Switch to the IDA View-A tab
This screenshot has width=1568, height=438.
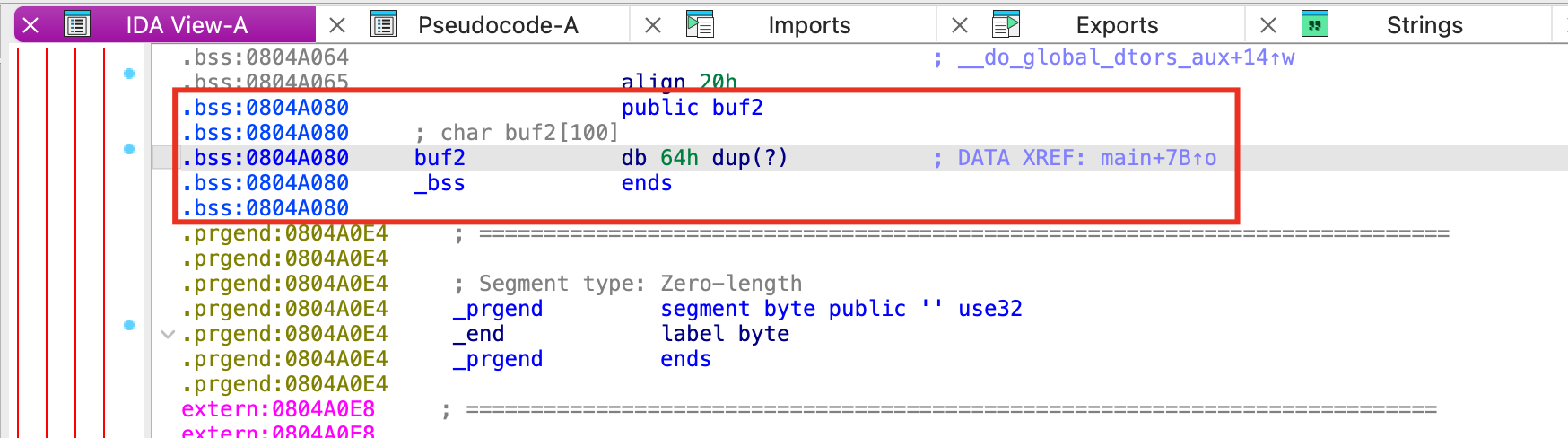[x=187, y=25]
